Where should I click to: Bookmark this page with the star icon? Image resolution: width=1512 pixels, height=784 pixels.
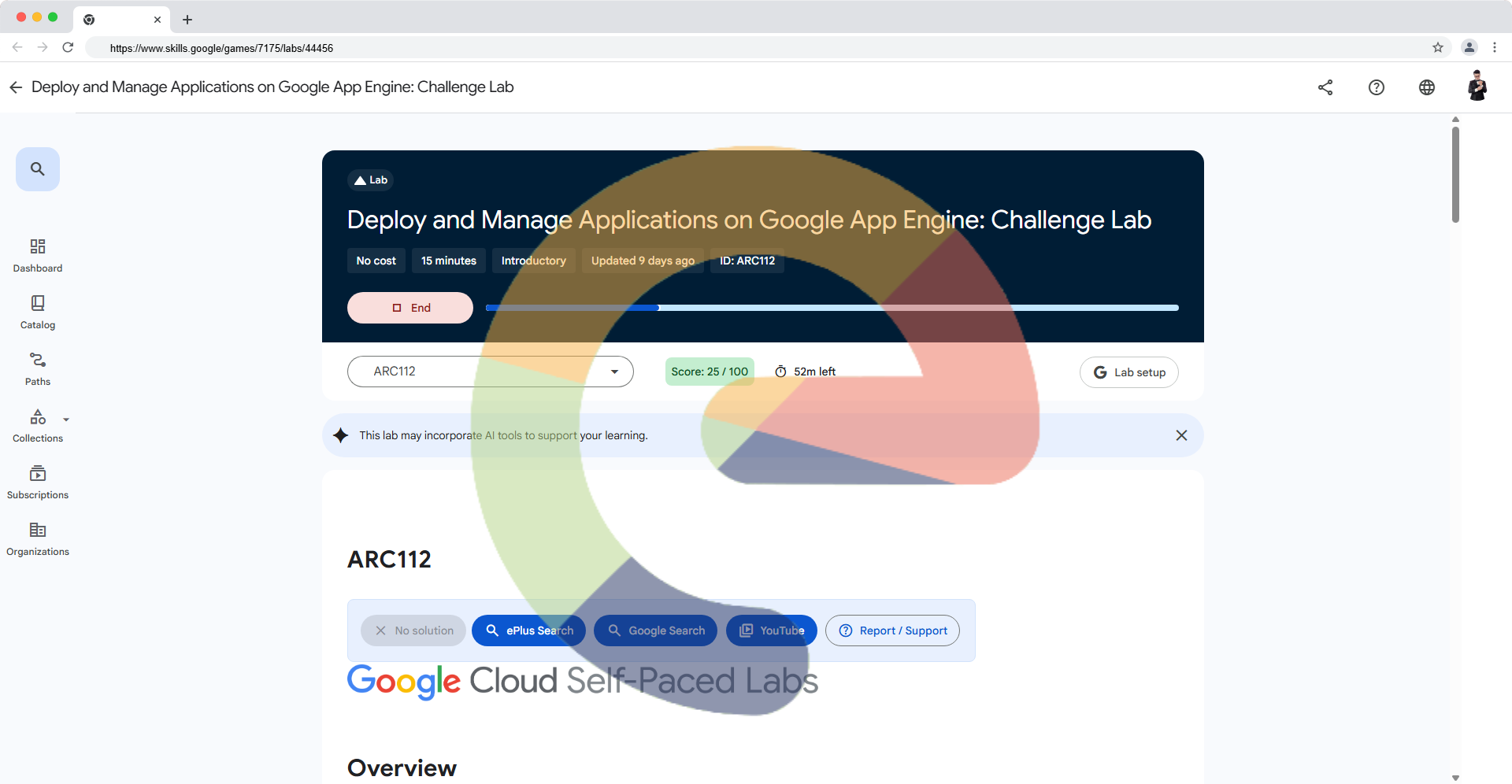(x=1438, y=47)
